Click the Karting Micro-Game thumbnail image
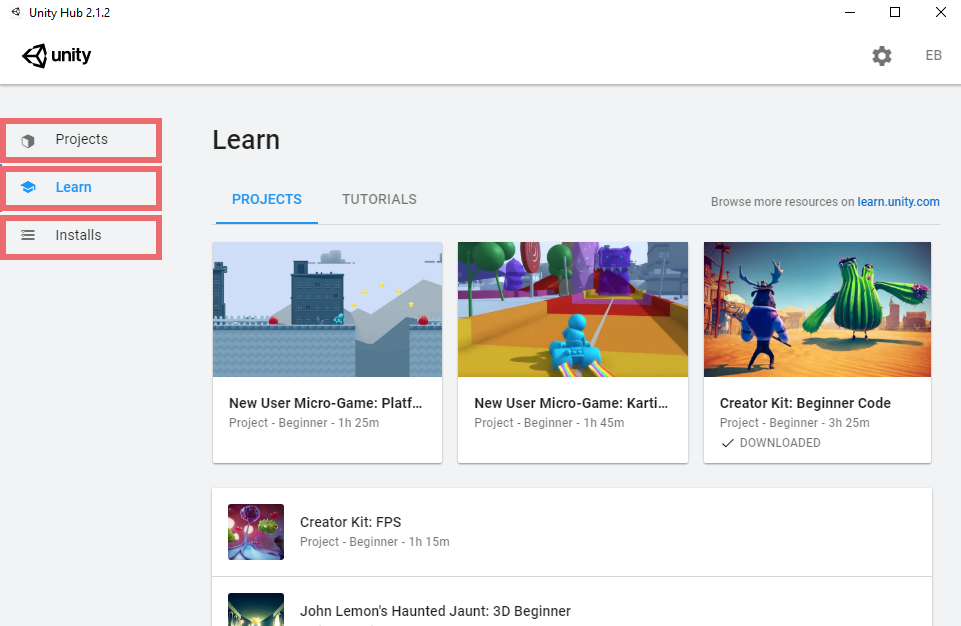 coord(572,309)
